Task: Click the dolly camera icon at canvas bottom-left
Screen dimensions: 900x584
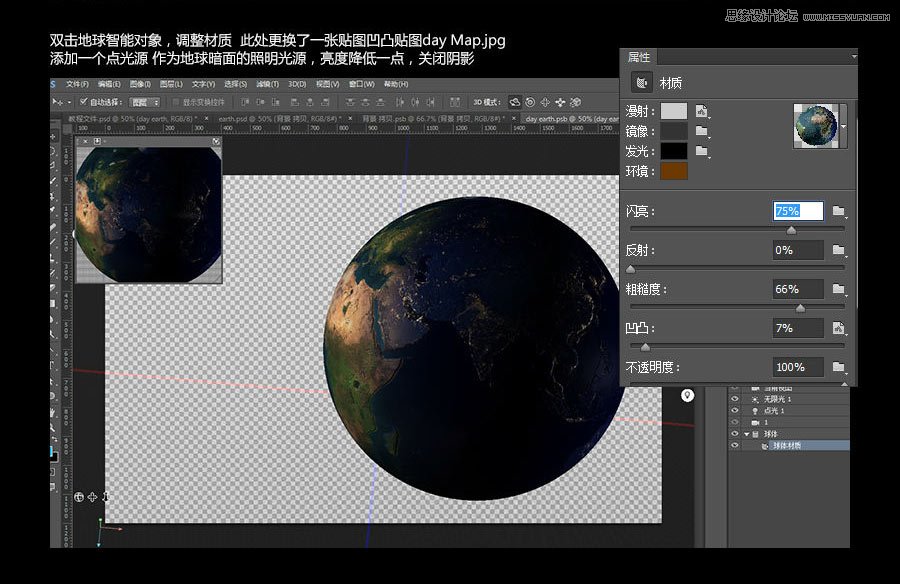Action: [105, 497]
